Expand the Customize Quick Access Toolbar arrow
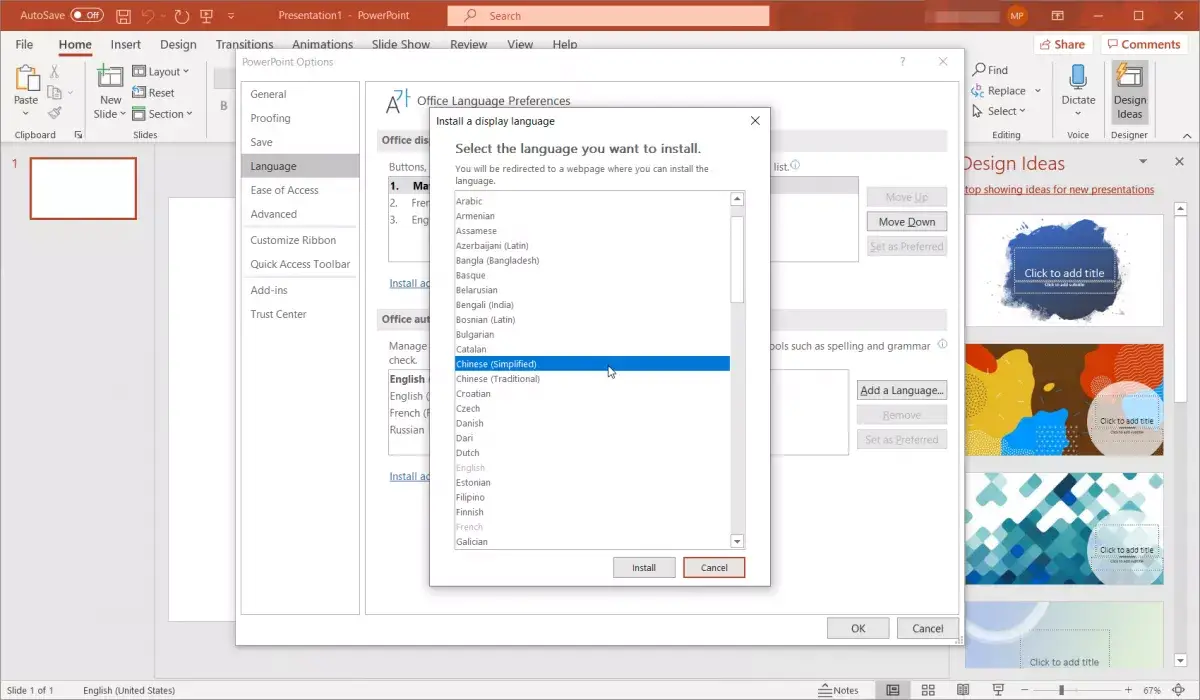The width and height of the screenshot is (1200, 700). pos(232,16)
